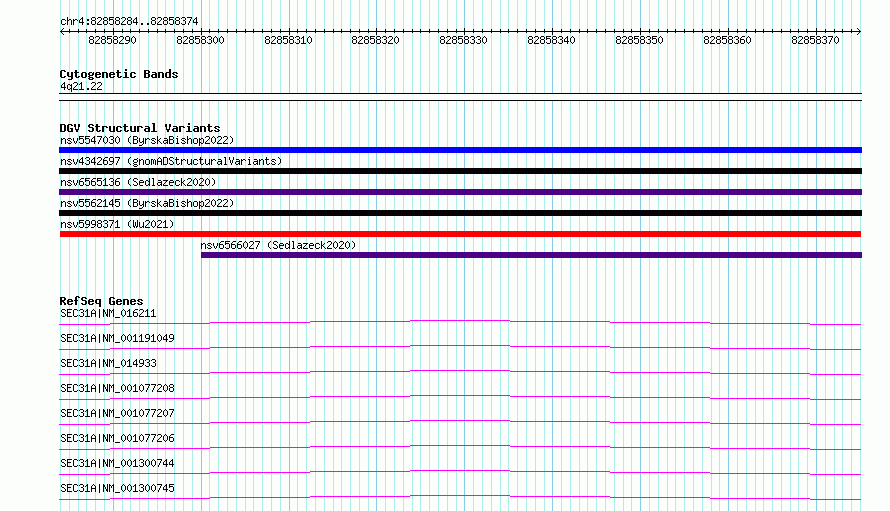Click the black nsv5562145 variant bar
Screen dimensions: 890x511
pos(460,213)
